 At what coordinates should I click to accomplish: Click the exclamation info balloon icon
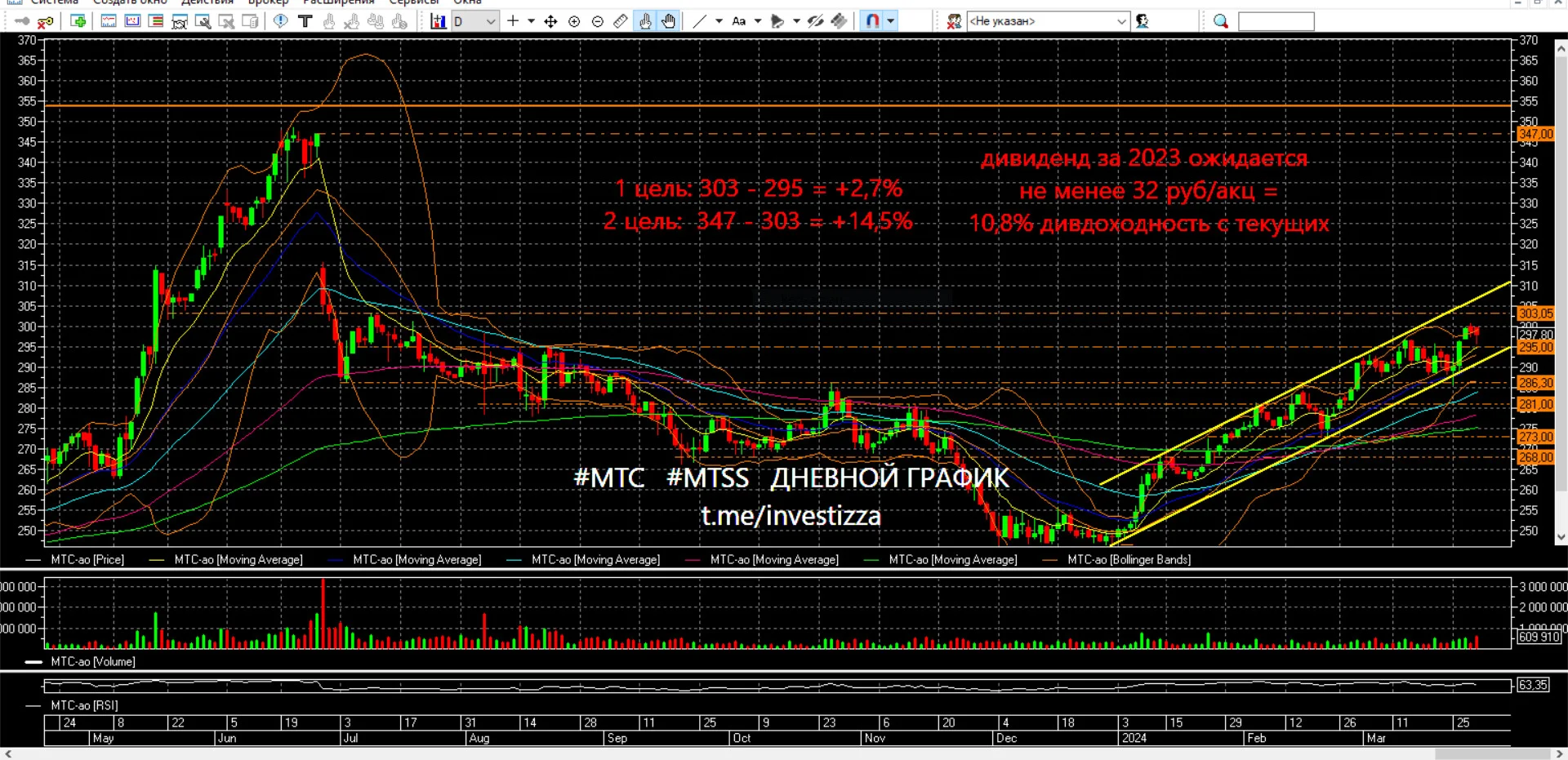coord(280,21)
